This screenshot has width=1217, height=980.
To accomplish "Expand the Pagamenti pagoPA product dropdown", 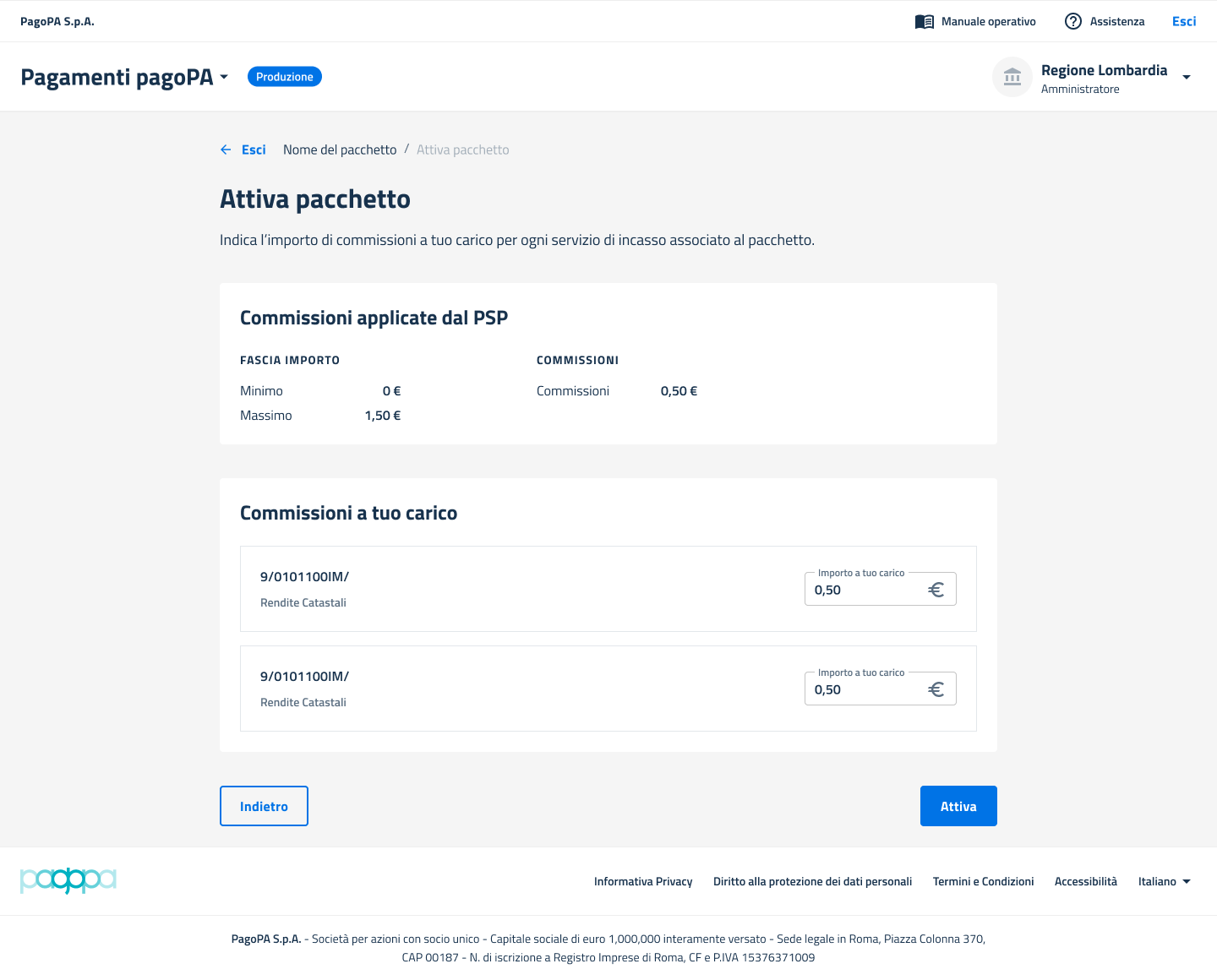I will (224, 77).
